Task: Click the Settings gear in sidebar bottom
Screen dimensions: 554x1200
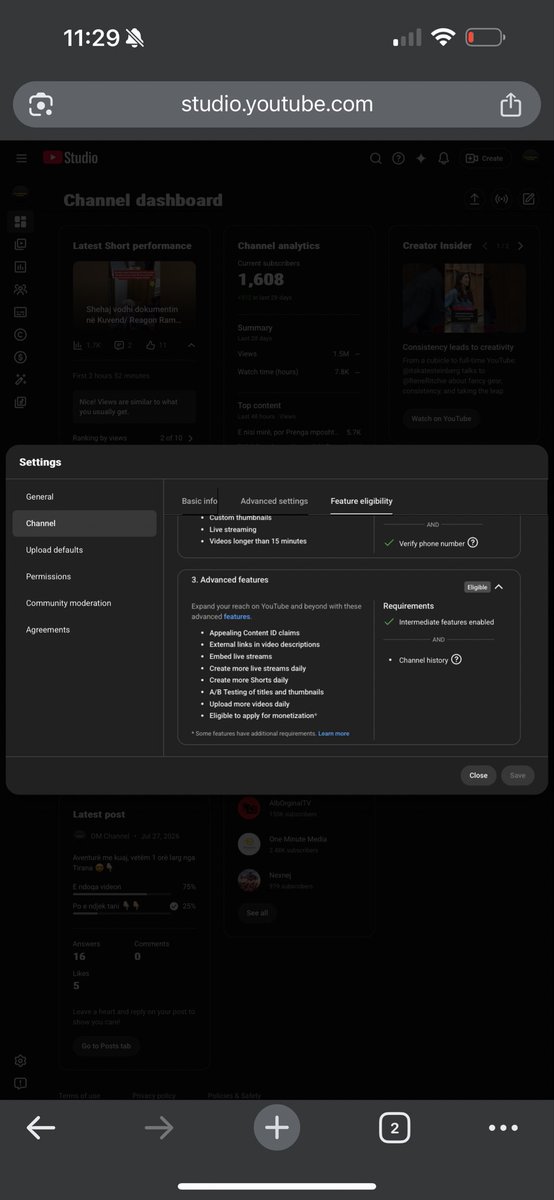Action: (x=21, y=1061)
